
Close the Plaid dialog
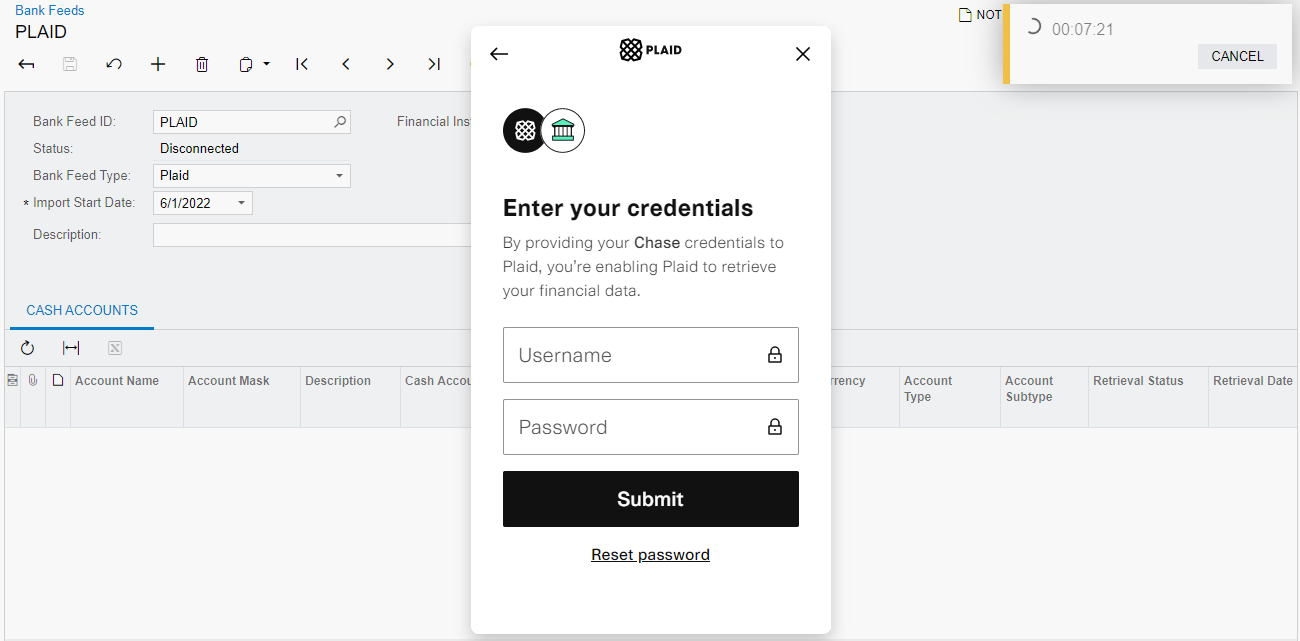[x=802, y=54]
